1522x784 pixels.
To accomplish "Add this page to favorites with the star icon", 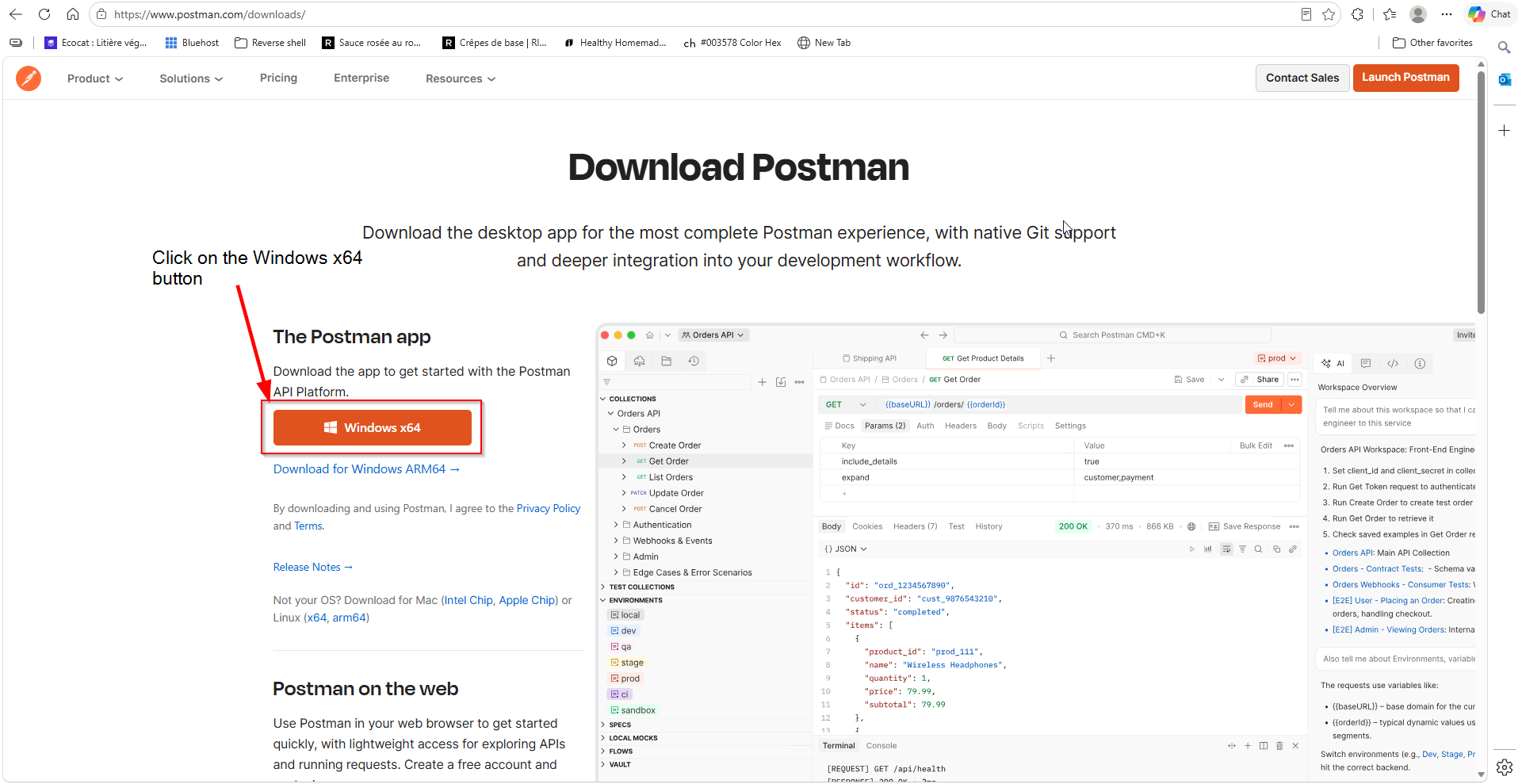I will [1329, 14].
